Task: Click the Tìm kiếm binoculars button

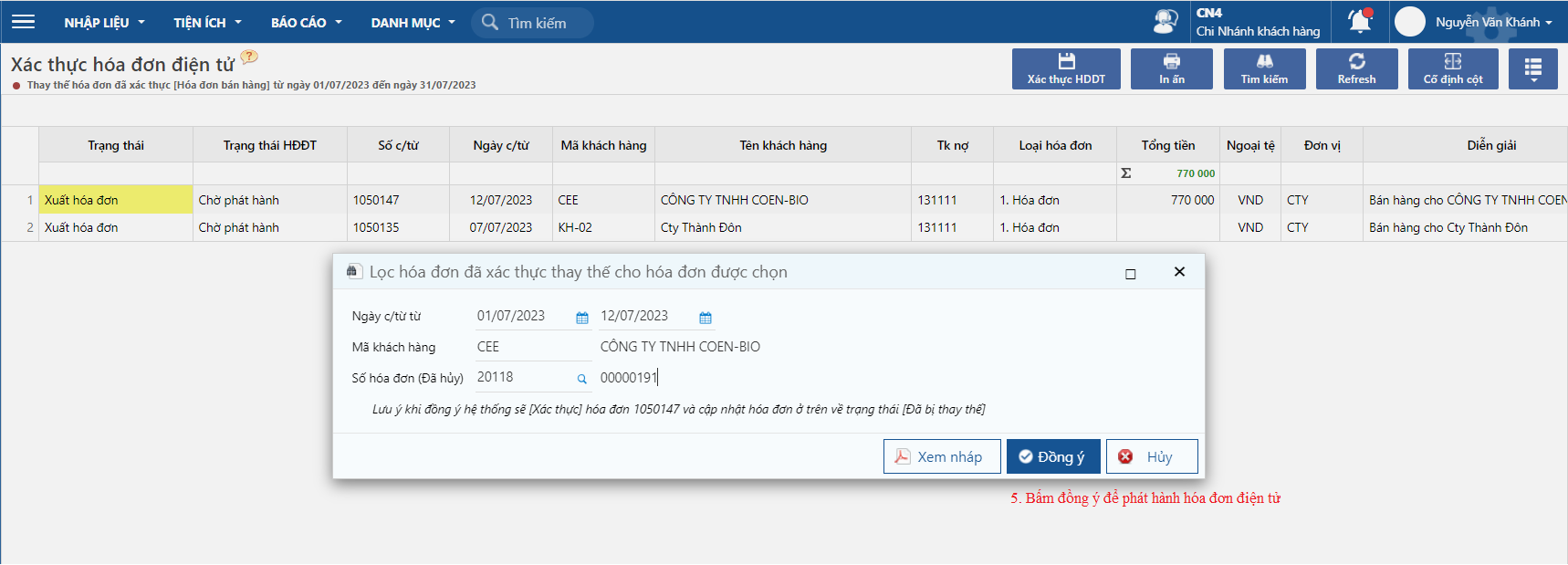Action: (x=1264, y=68)
